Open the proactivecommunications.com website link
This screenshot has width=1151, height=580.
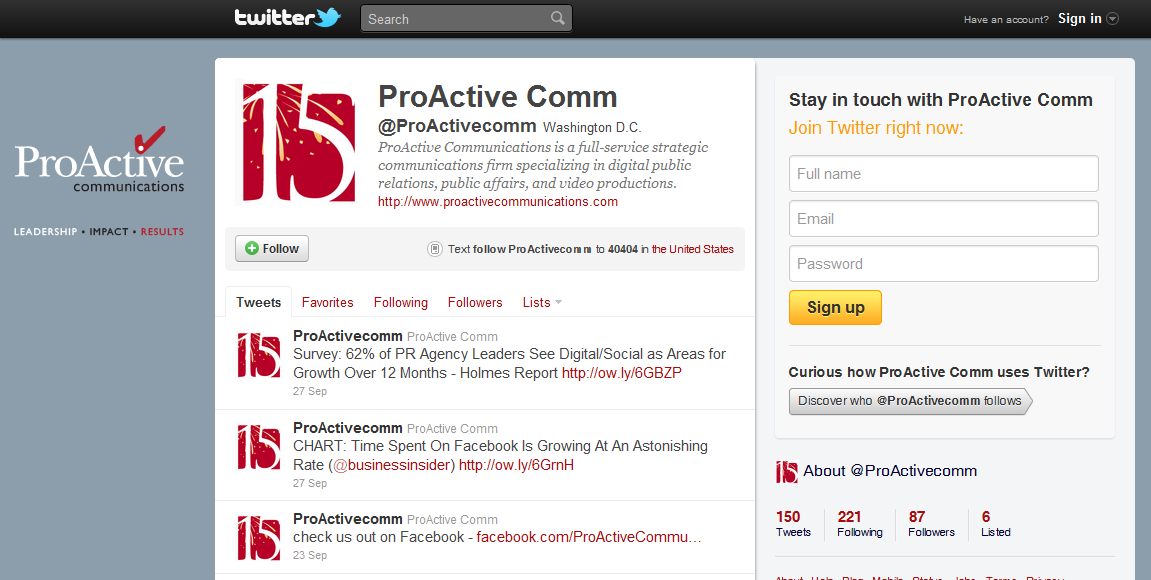tap(498, 201)
